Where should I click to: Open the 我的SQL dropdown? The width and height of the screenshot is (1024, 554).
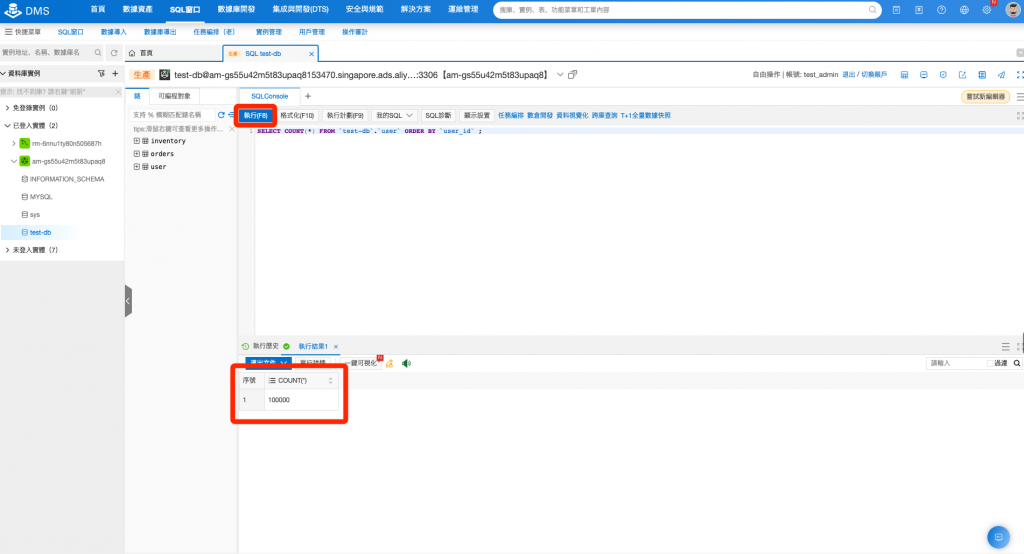[x=394, y=116]
